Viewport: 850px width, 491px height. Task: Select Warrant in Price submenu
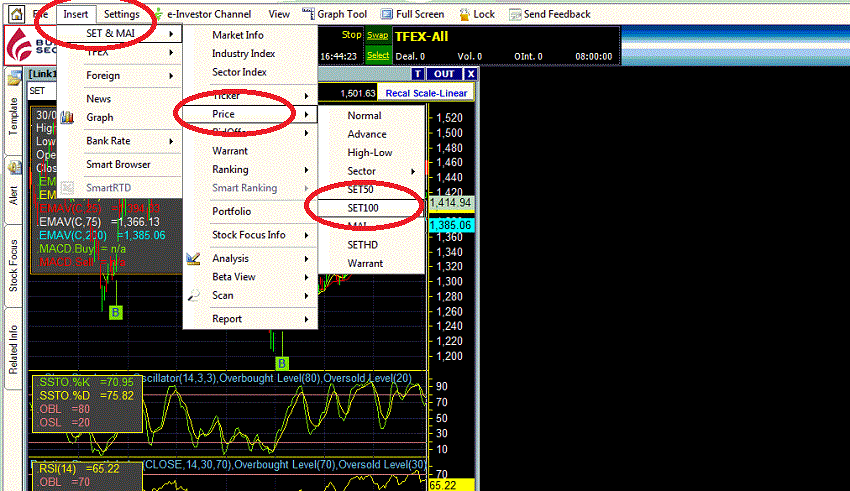click(371, 263)
